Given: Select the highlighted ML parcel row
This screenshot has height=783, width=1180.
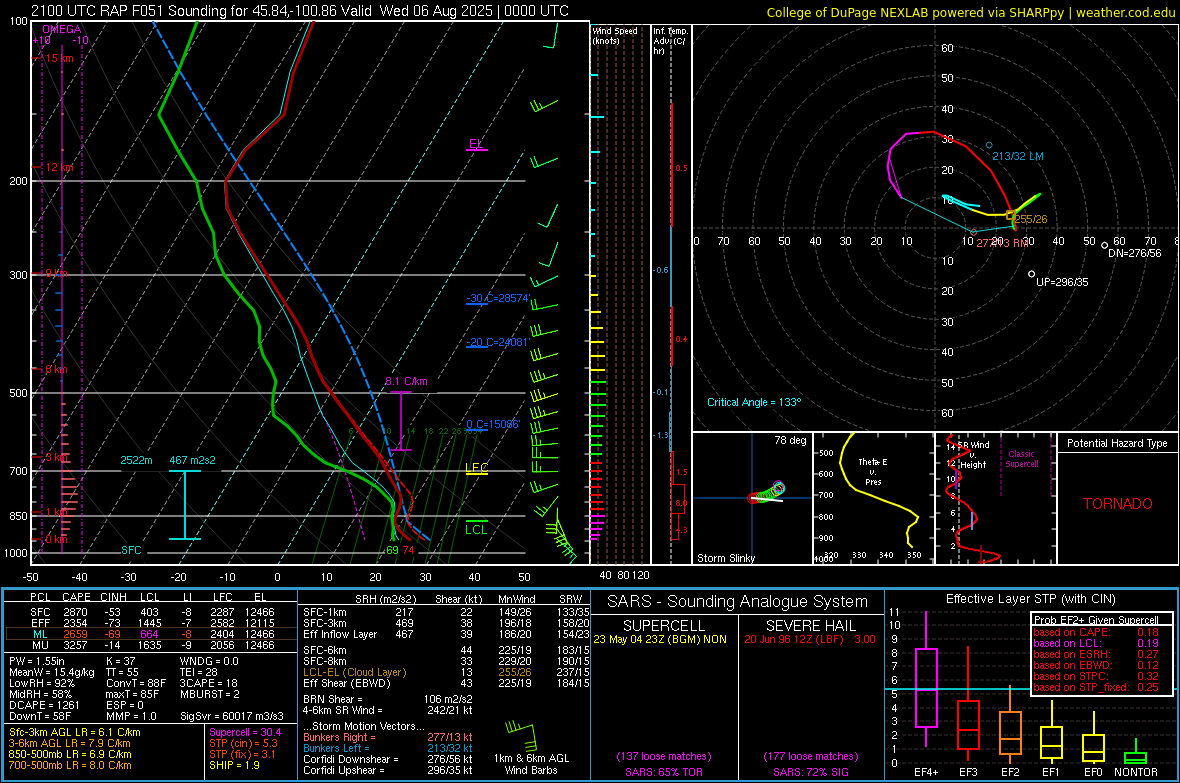Looking at the screenshot, I should [151, 635].
